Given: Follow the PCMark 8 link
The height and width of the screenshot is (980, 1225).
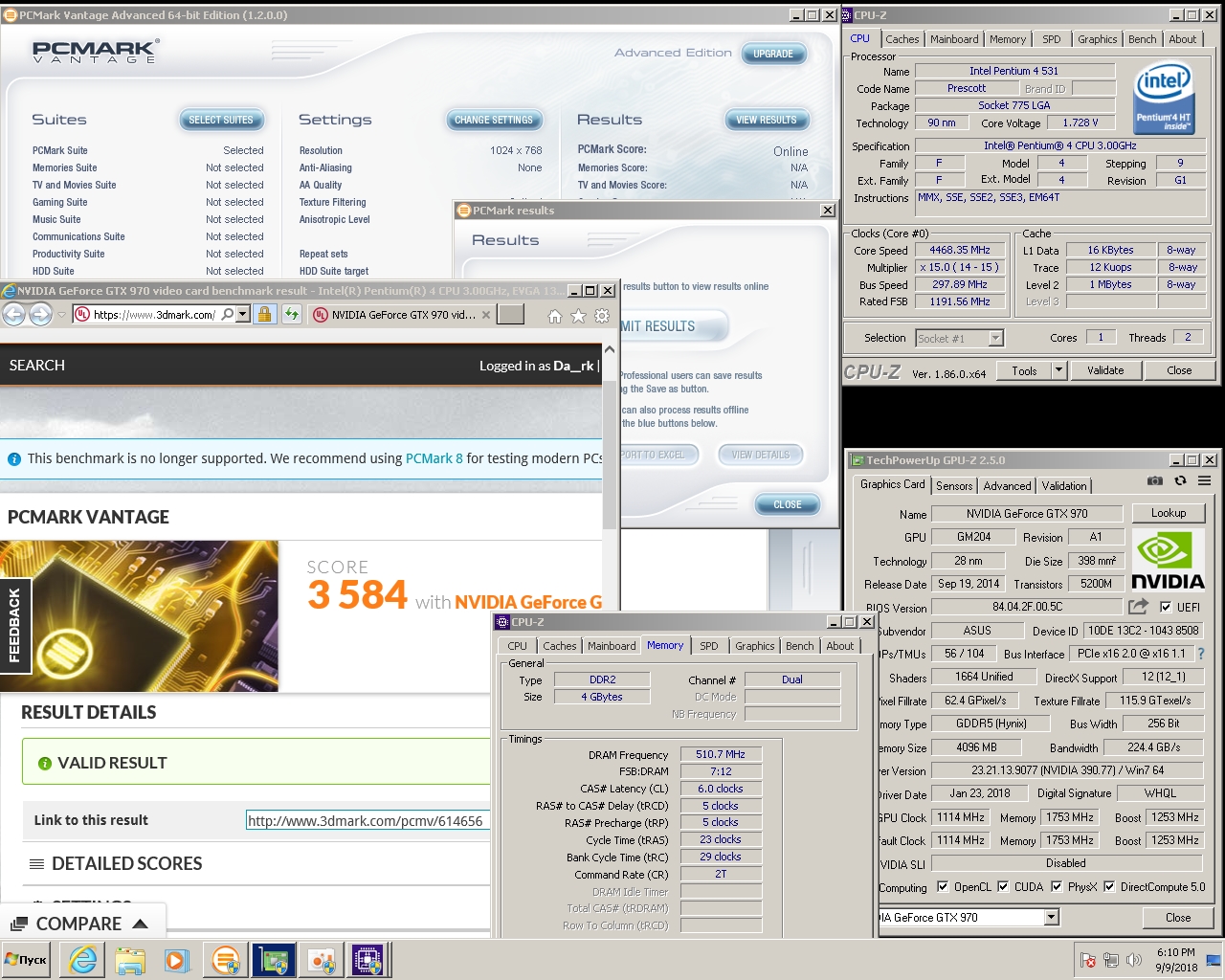Looking at the screenshot, I should pos(434,458).
